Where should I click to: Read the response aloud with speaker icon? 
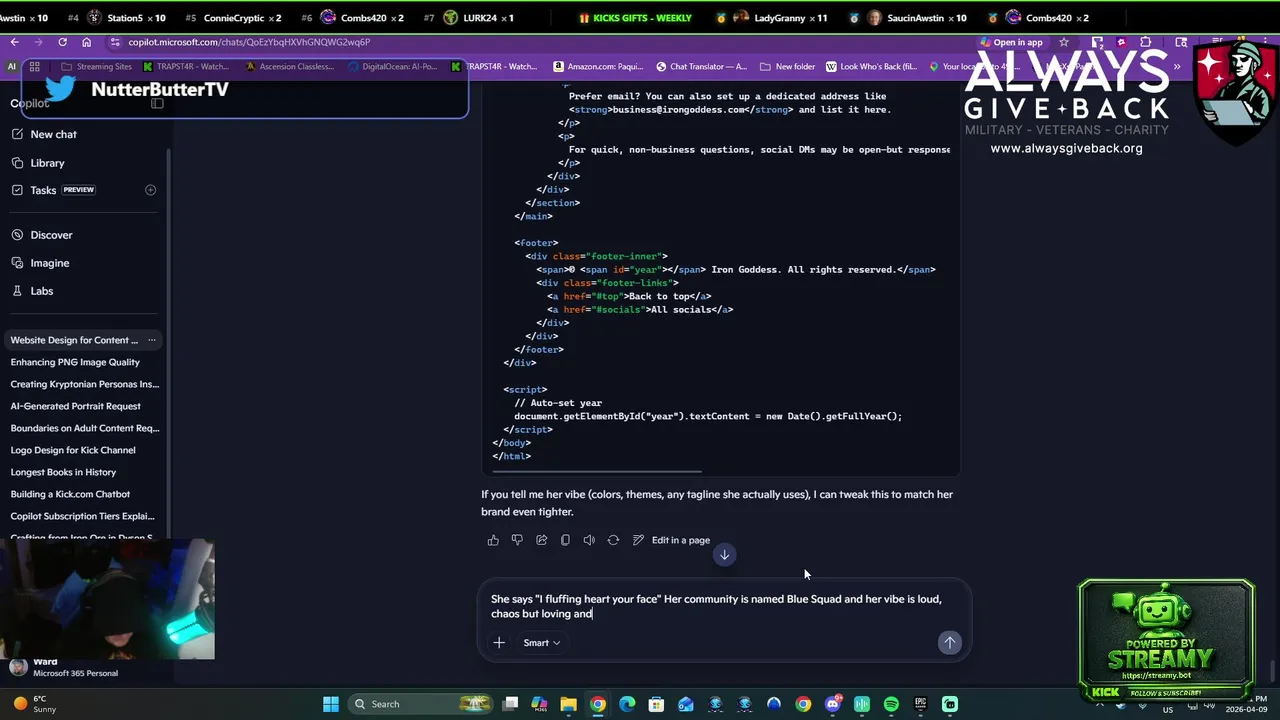coord(589,540)
